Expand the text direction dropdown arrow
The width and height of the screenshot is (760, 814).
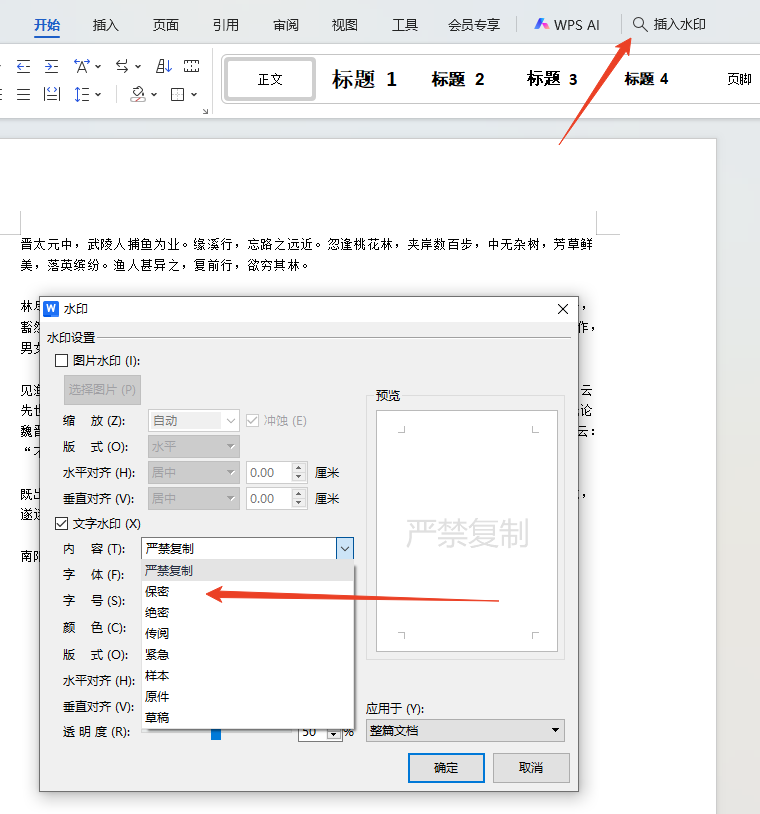click(138, 66)
